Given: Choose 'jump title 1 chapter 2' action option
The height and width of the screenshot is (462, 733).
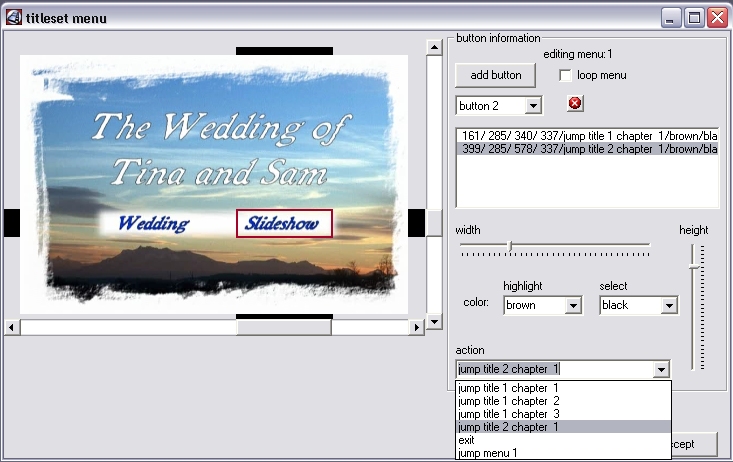Looking at the screenshot, I should click(x=508, y=401).
